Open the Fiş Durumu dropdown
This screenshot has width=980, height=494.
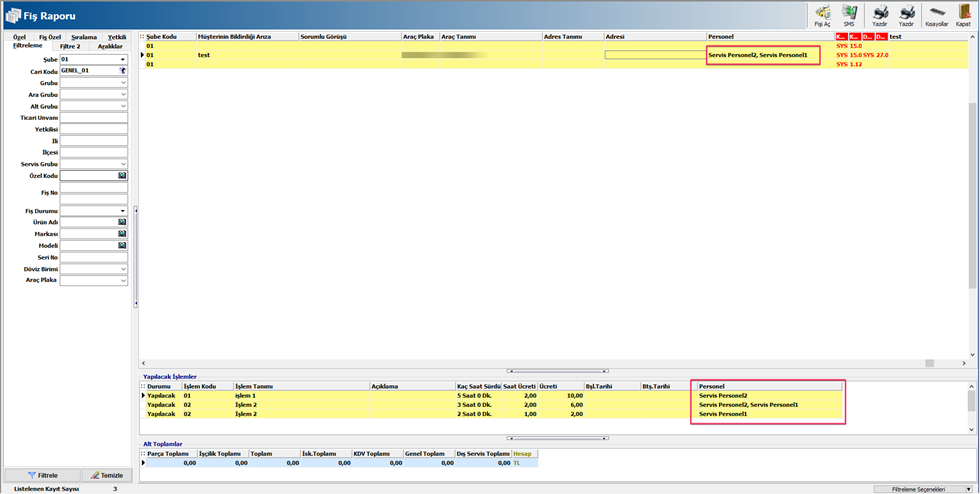123,211
